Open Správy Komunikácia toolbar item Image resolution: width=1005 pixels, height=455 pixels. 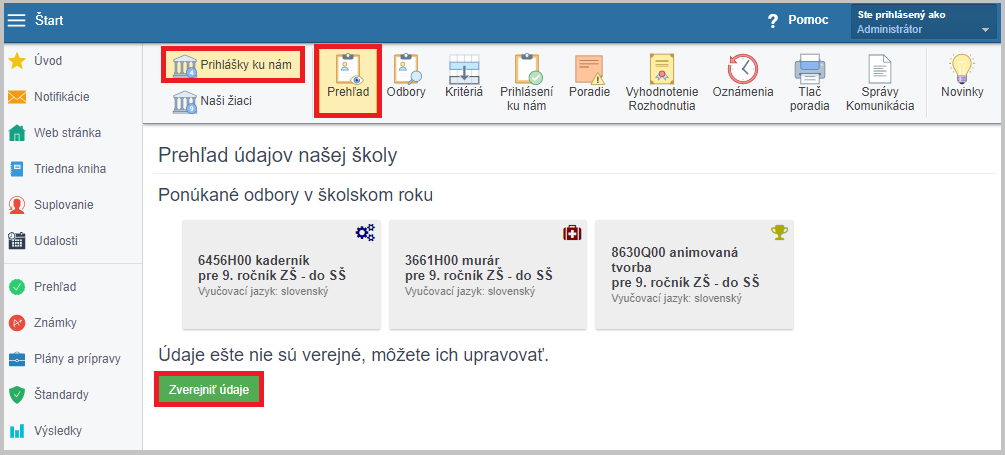coord(880,83)
